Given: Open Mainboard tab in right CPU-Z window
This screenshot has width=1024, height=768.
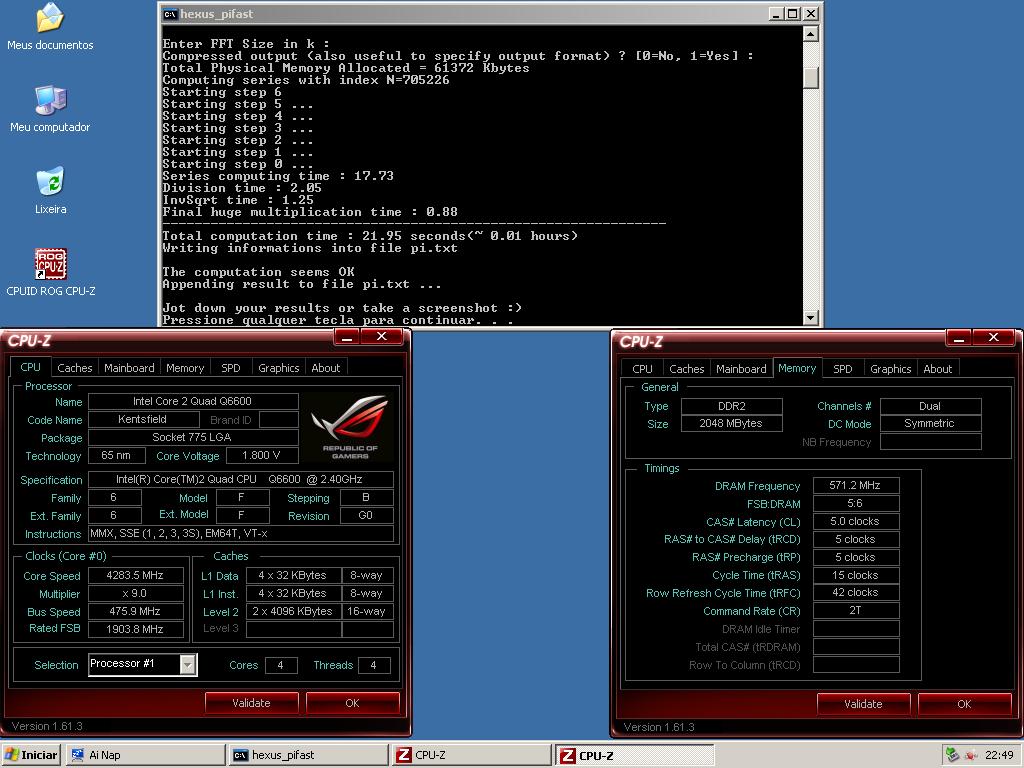Looking at the screenshot, I should 741,369.
